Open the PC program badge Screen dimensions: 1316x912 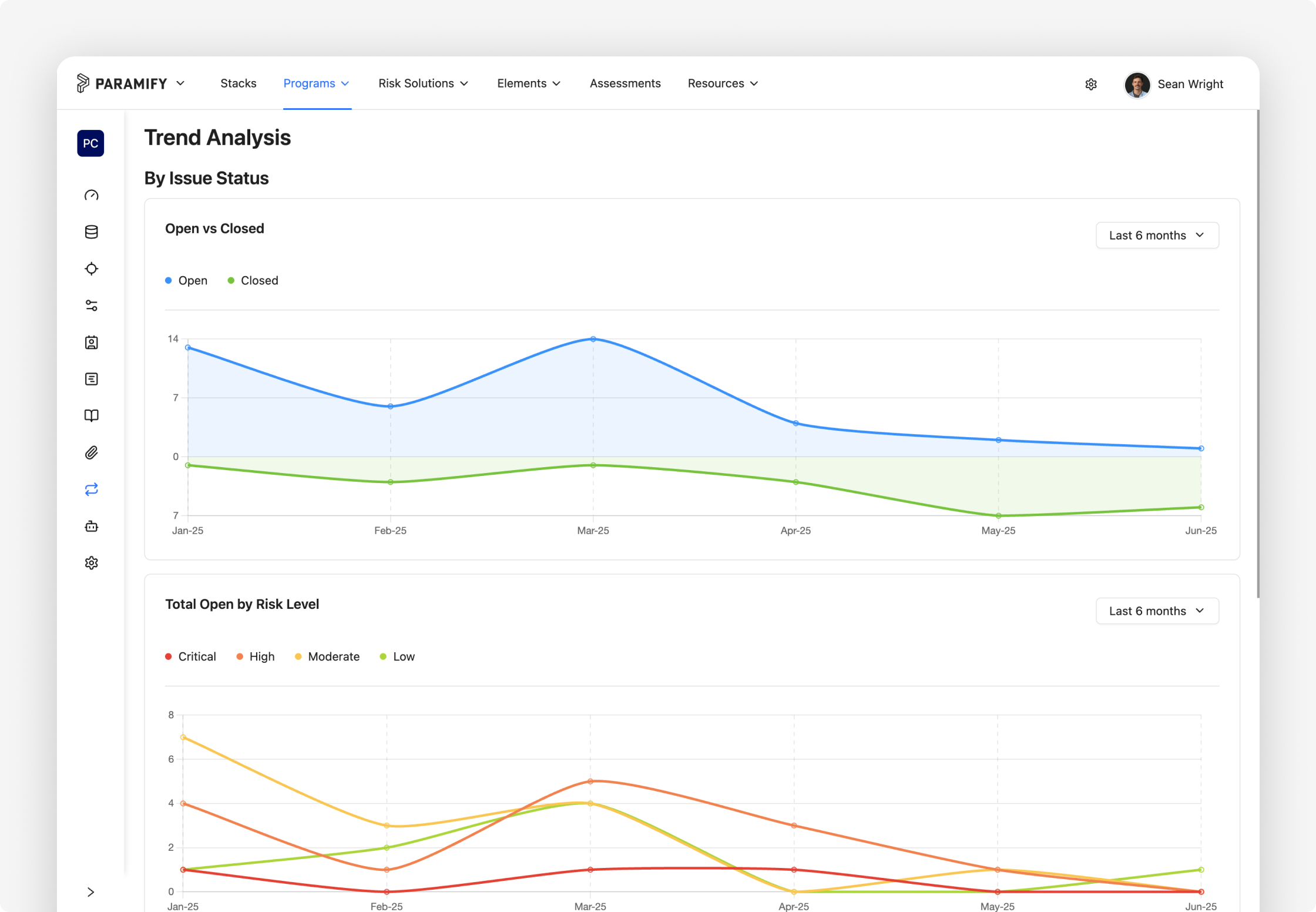90,143
